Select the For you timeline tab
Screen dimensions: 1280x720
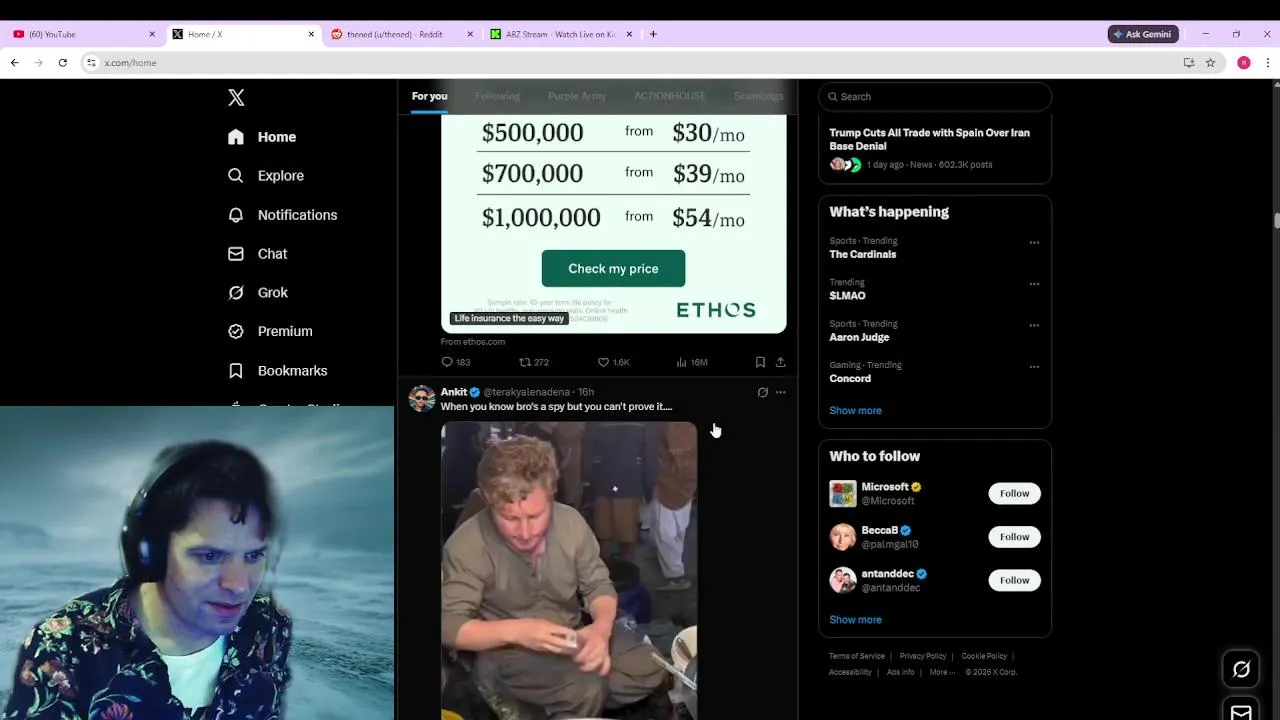point(429,96)
